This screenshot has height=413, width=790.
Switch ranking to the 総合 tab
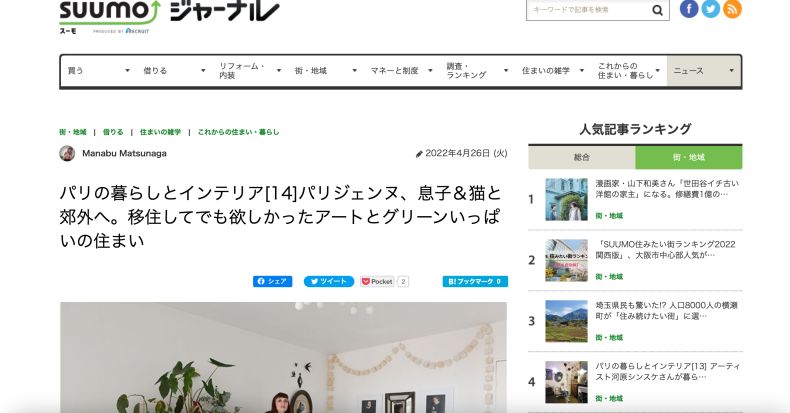[581, 158]
